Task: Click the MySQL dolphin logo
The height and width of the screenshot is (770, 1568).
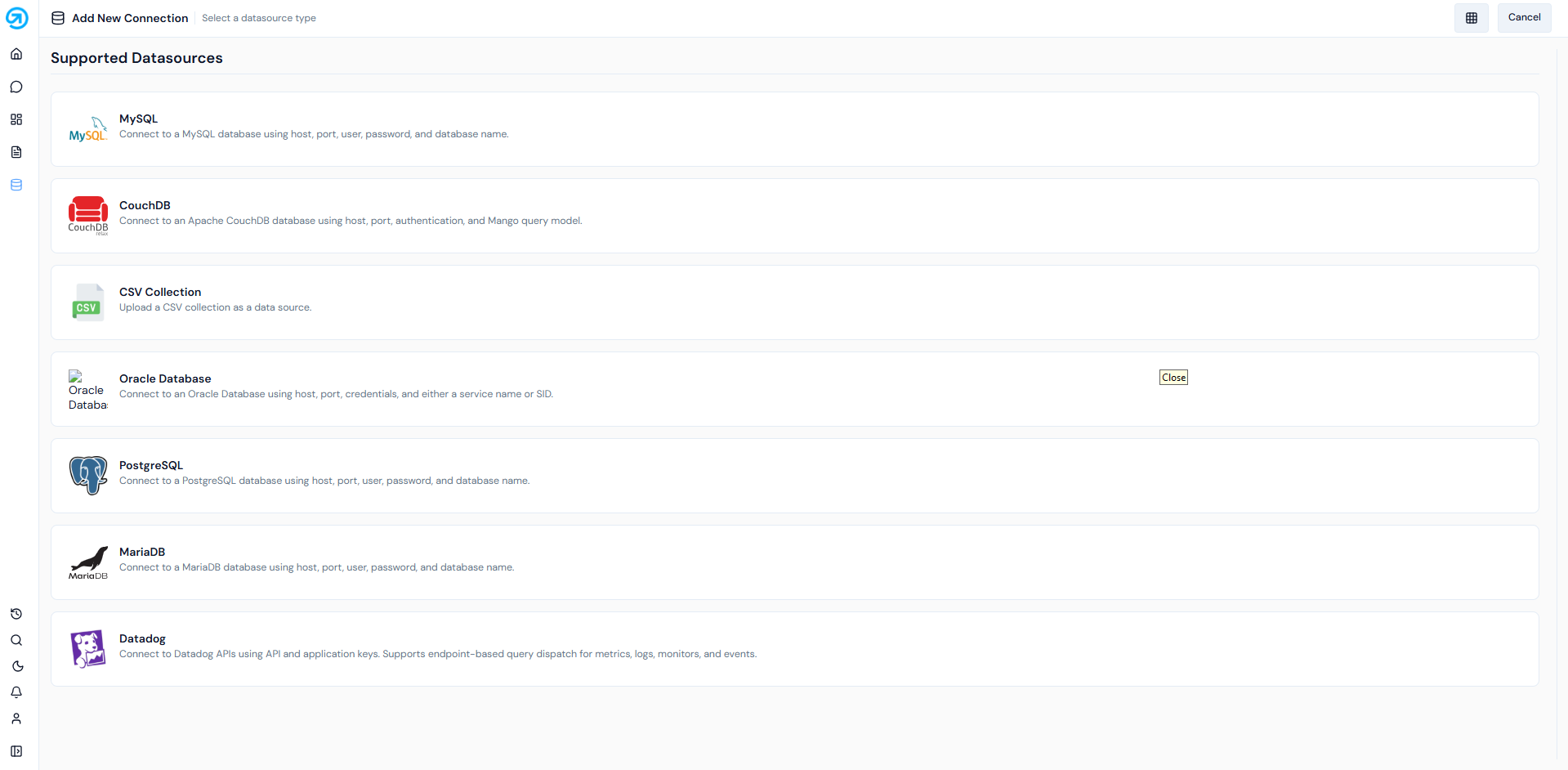Action: 88,129
